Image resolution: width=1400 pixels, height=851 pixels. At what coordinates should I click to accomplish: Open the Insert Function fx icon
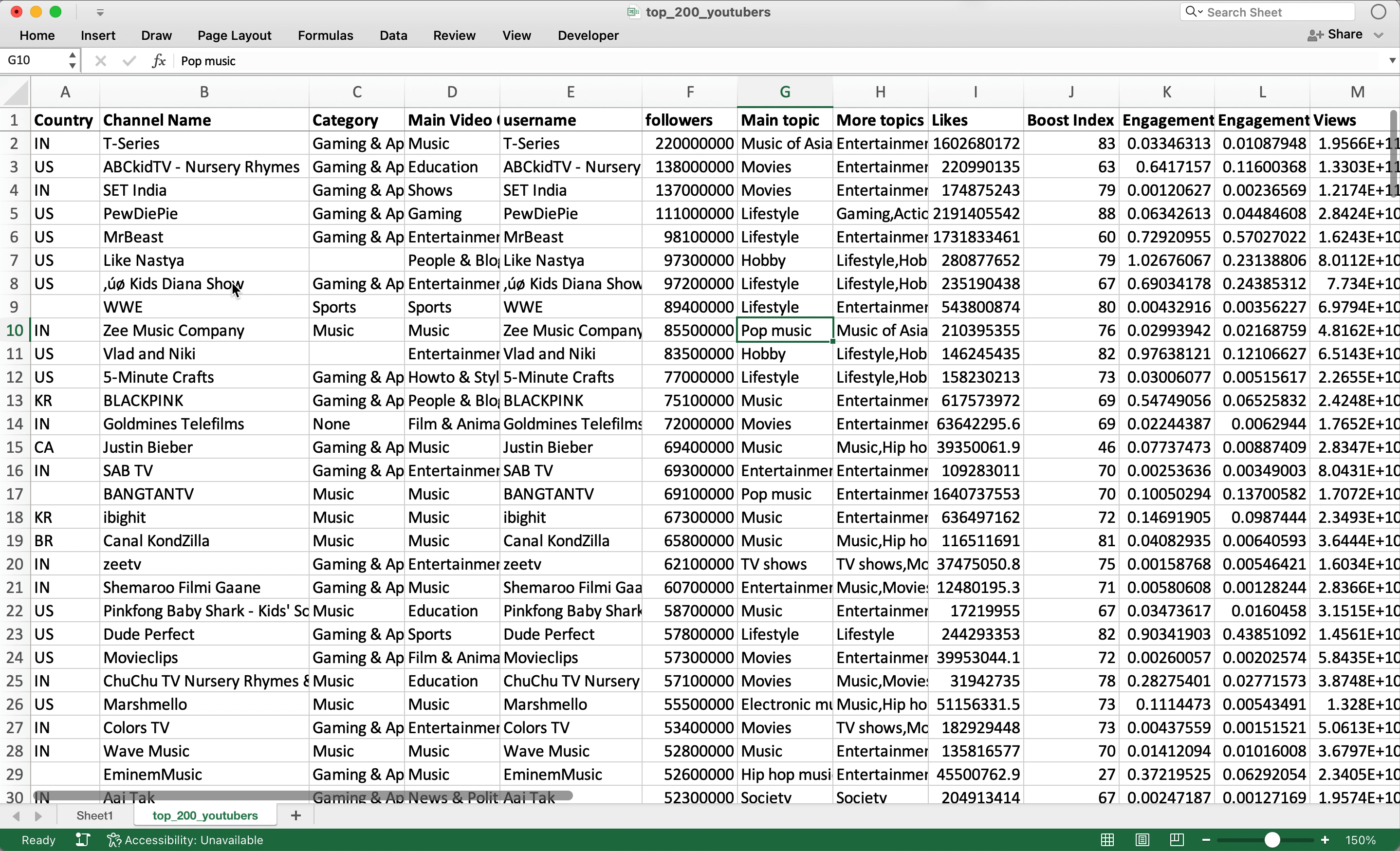159,61
